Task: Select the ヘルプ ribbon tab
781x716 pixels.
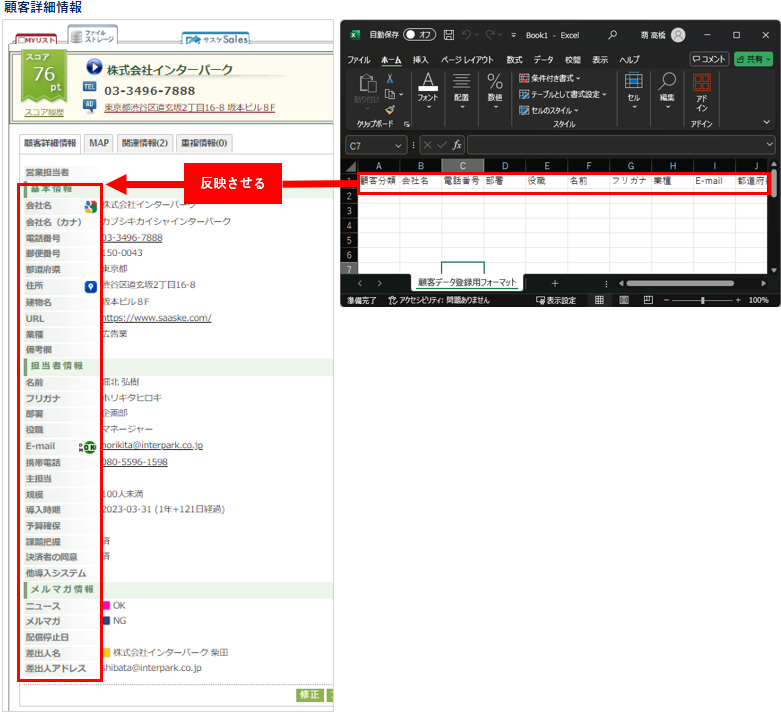Action: click(x=630, y=60)
